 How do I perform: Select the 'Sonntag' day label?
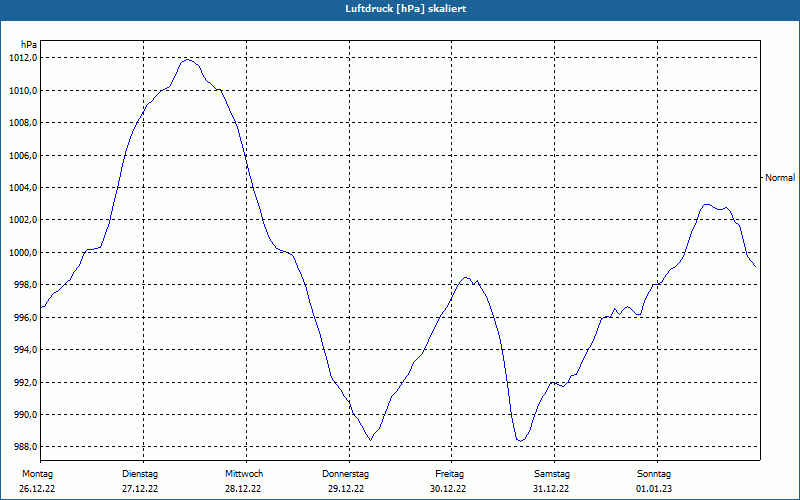(654, 474)
